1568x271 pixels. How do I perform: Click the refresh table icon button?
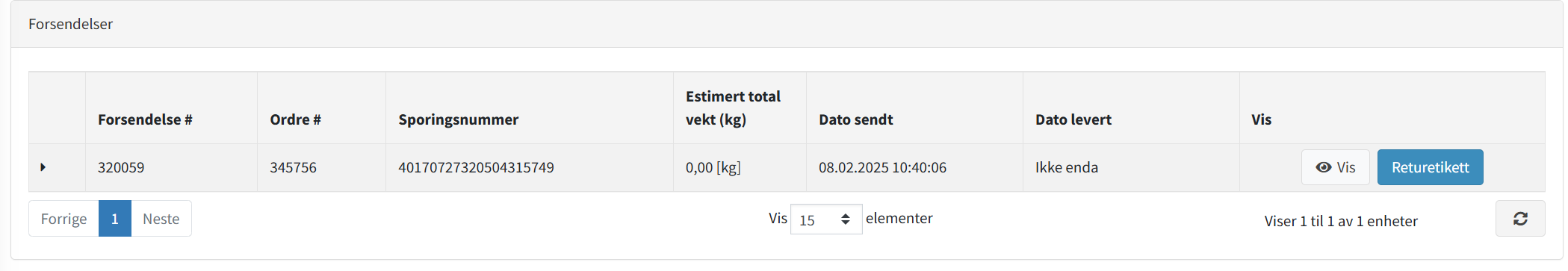tap(1520, 219)
